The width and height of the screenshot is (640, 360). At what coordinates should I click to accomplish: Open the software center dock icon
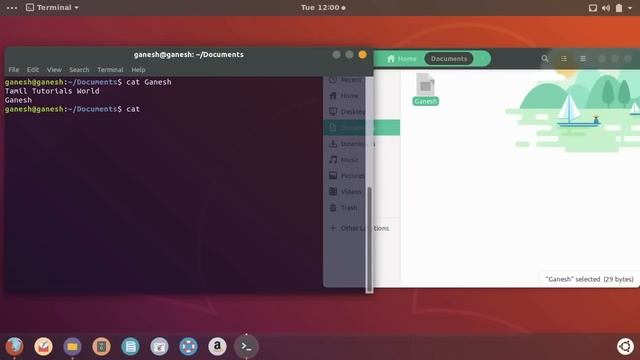159,347
